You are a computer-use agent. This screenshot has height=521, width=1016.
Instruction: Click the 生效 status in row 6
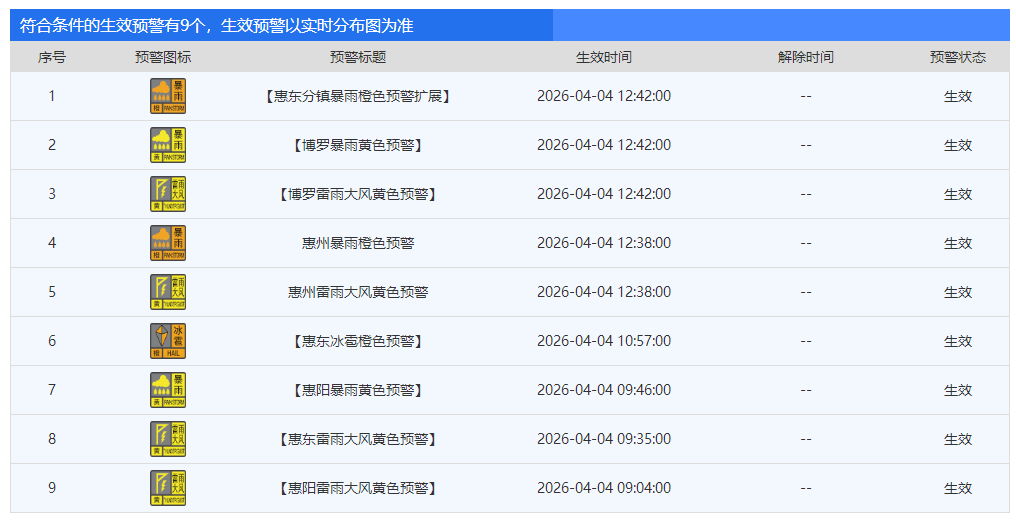(x=958, y=341)
